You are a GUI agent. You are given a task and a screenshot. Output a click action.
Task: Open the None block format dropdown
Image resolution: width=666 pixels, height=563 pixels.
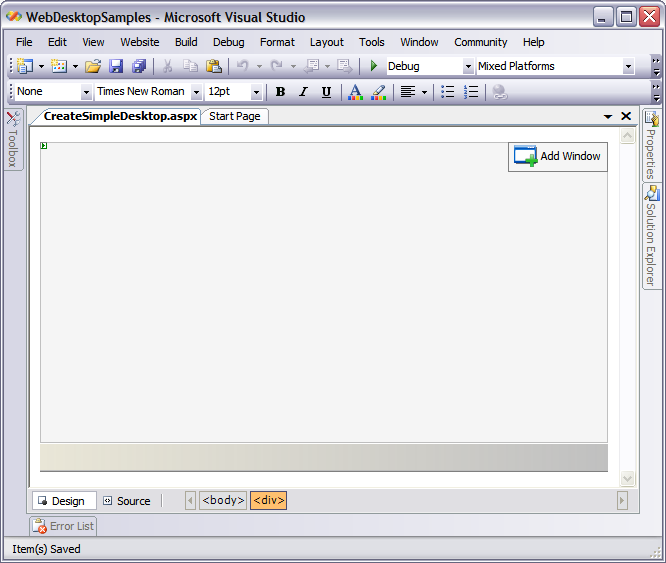tap(86, 92)
